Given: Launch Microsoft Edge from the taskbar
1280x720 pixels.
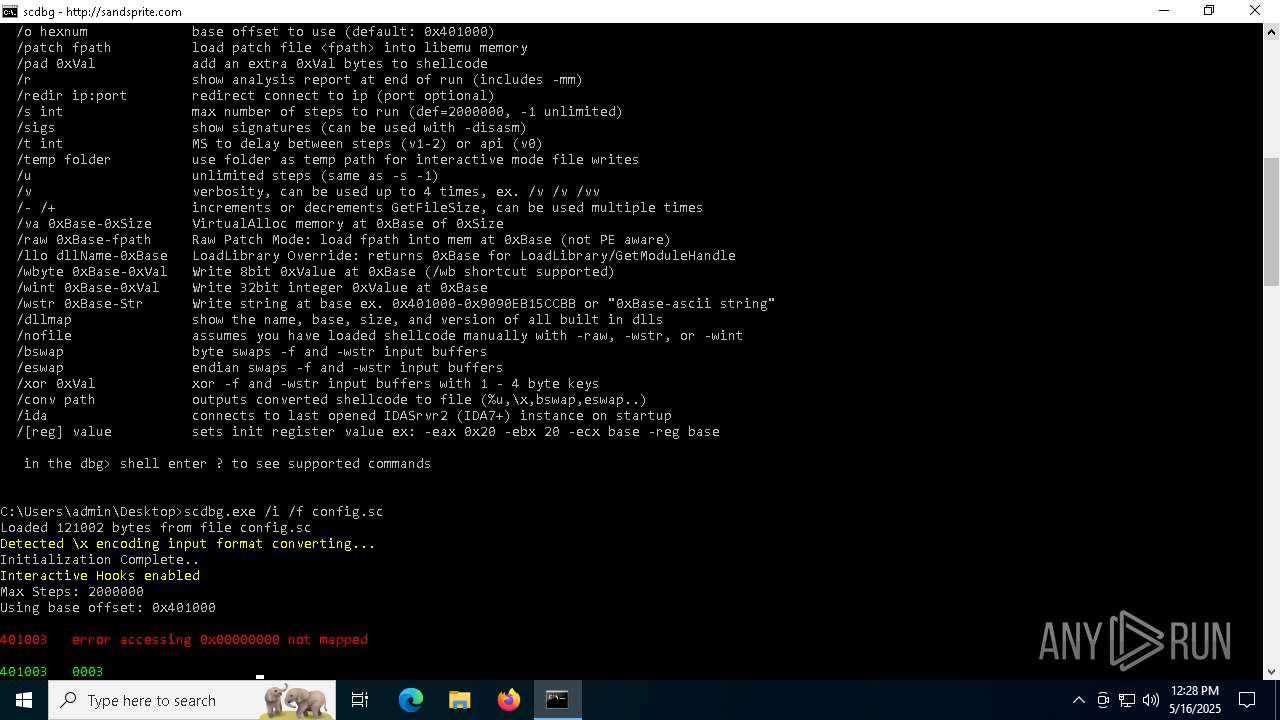Looking at the screenshot, I should (411, 700).
